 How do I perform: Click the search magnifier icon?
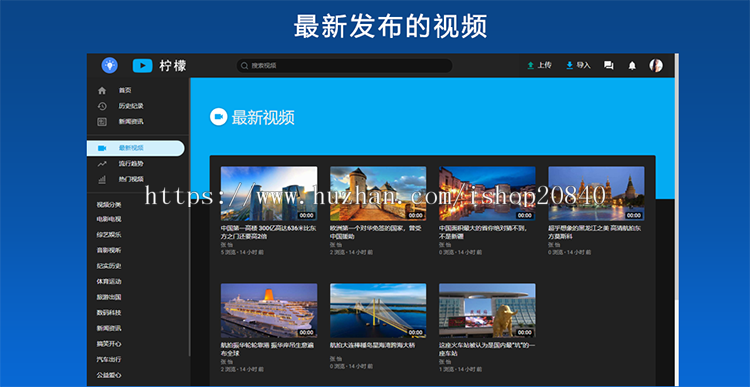coord(244,66)
